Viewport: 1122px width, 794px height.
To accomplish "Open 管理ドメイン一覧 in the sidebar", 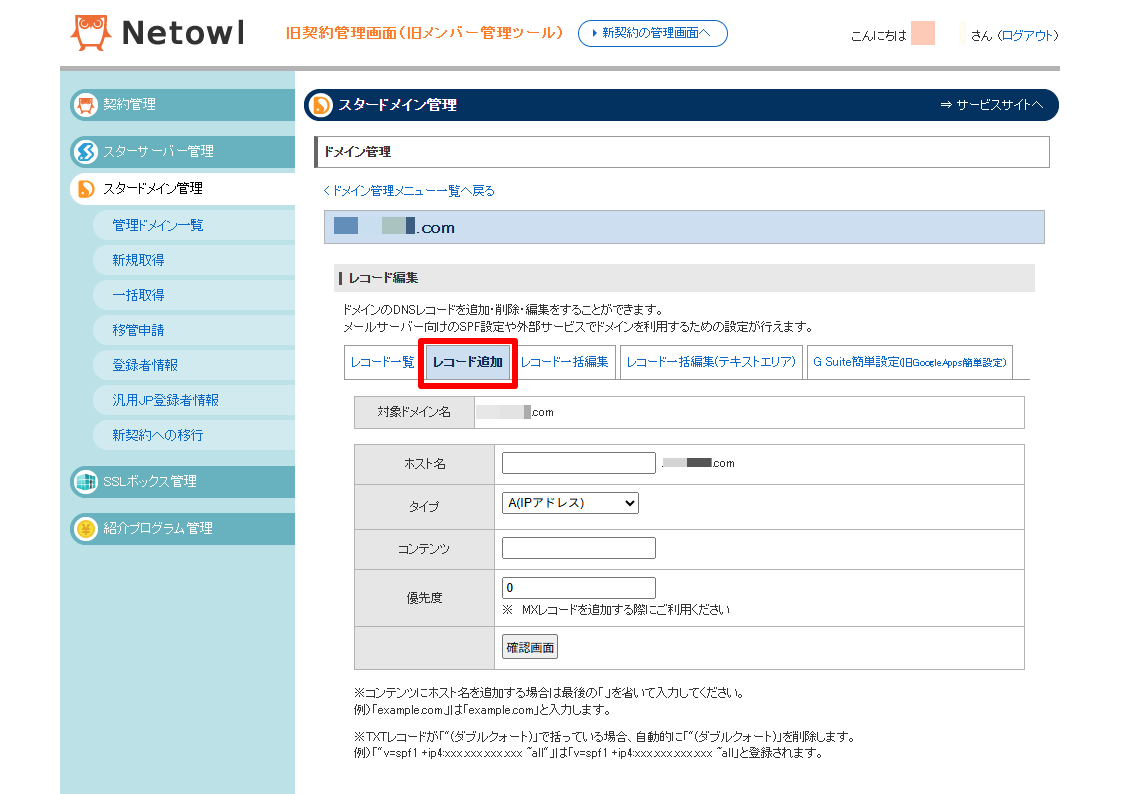I will [x=158, y=226].
